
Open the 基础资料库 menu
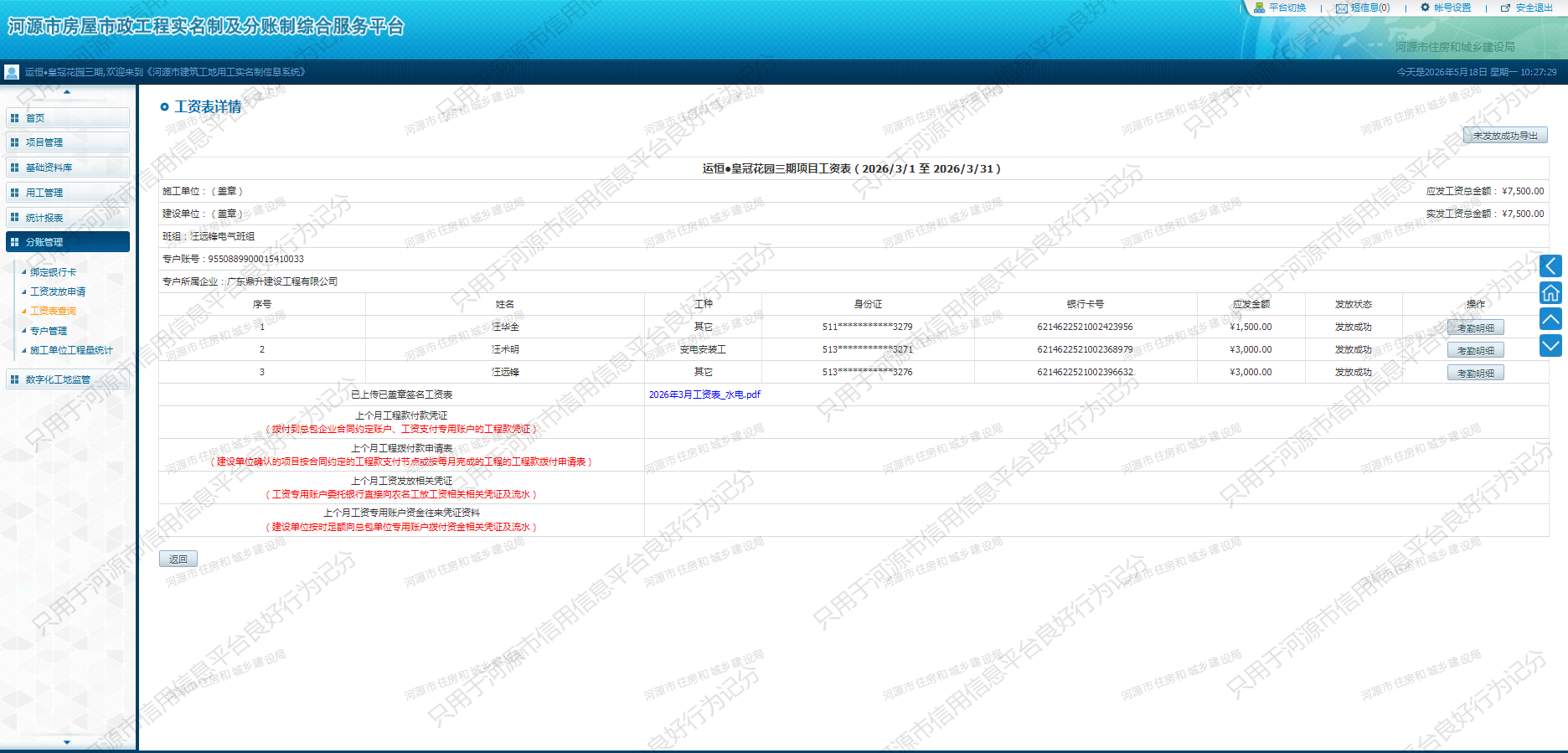(68, 168)
